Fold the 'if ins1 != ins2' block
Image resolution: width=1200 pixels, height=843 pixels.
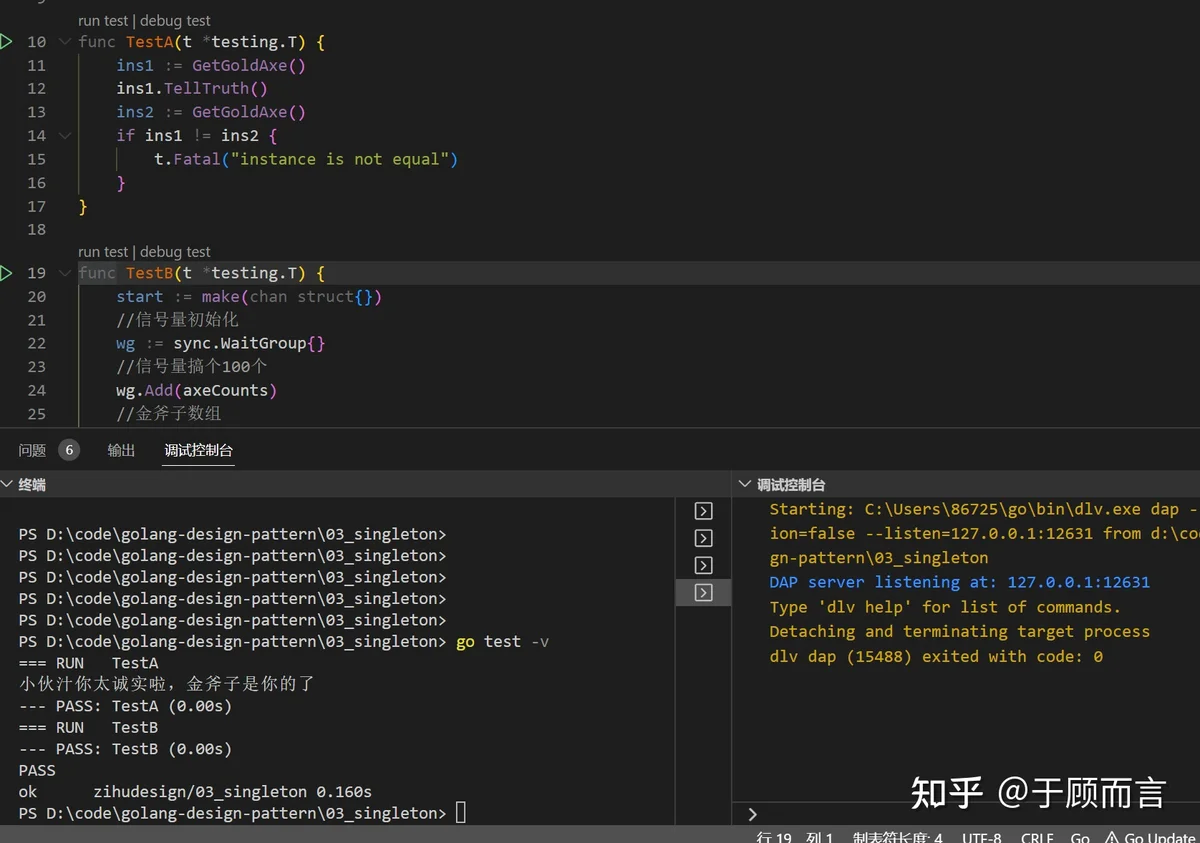point(65,135)
